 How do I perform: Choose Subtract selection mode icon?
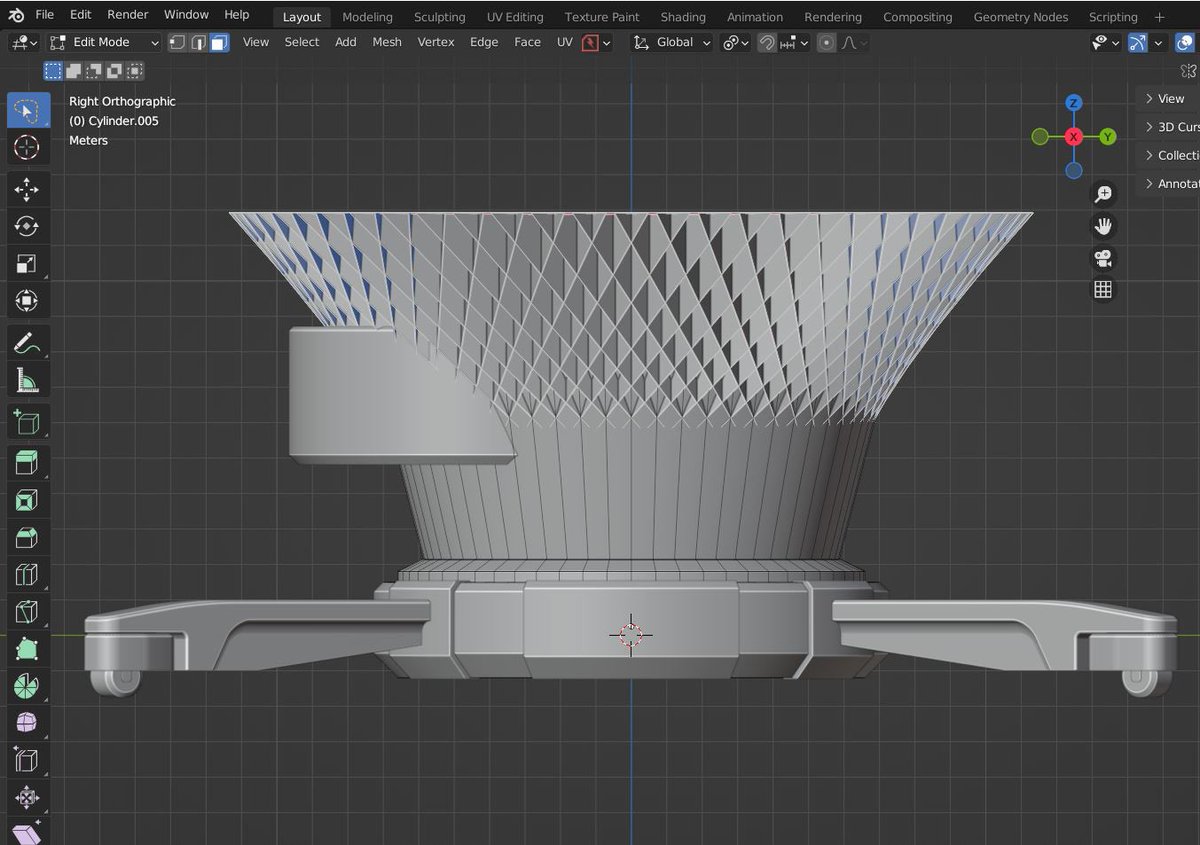[x=94, y=70]
